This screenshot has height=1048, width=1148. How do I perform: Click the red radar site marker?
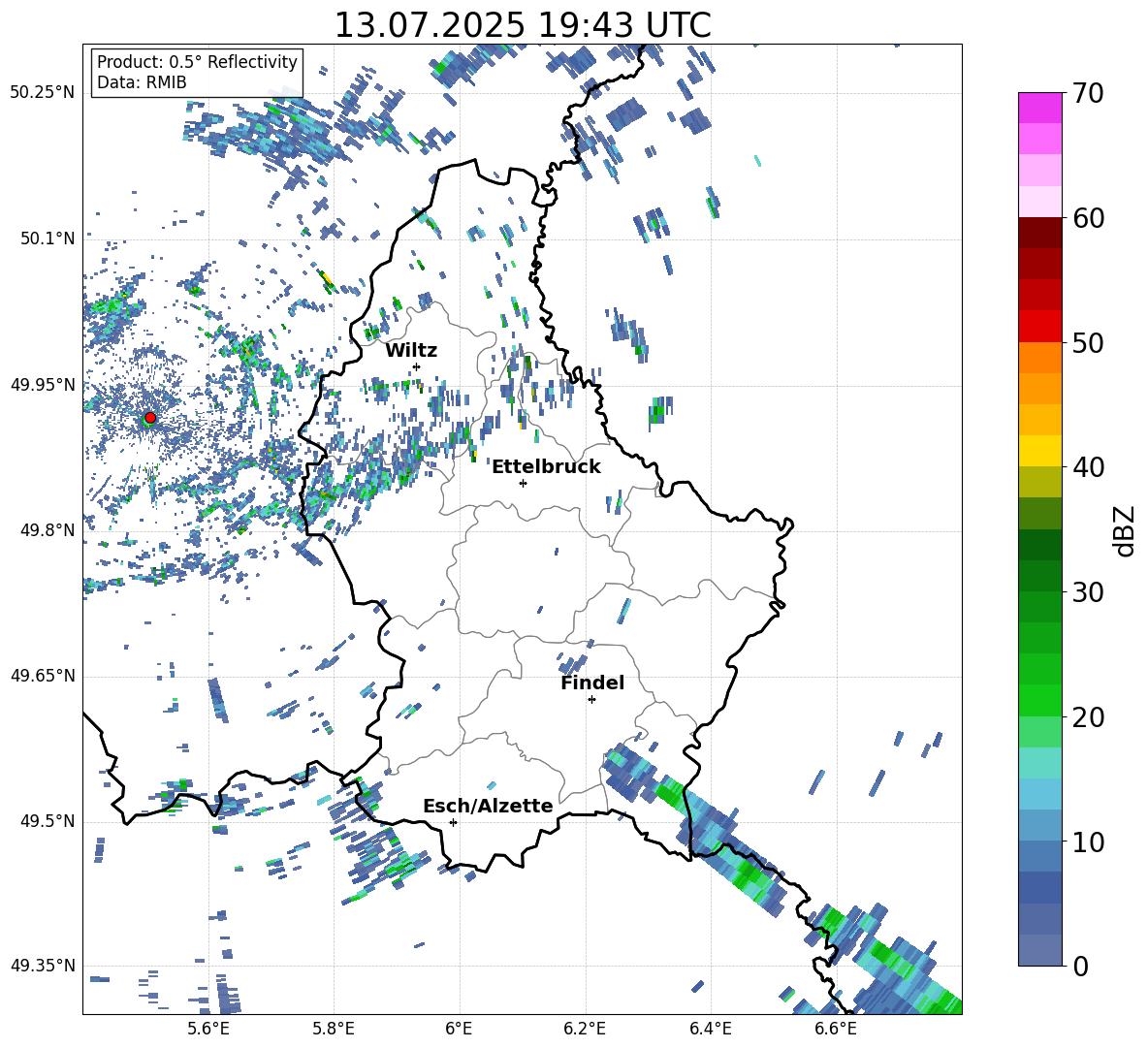coord(150,418)
